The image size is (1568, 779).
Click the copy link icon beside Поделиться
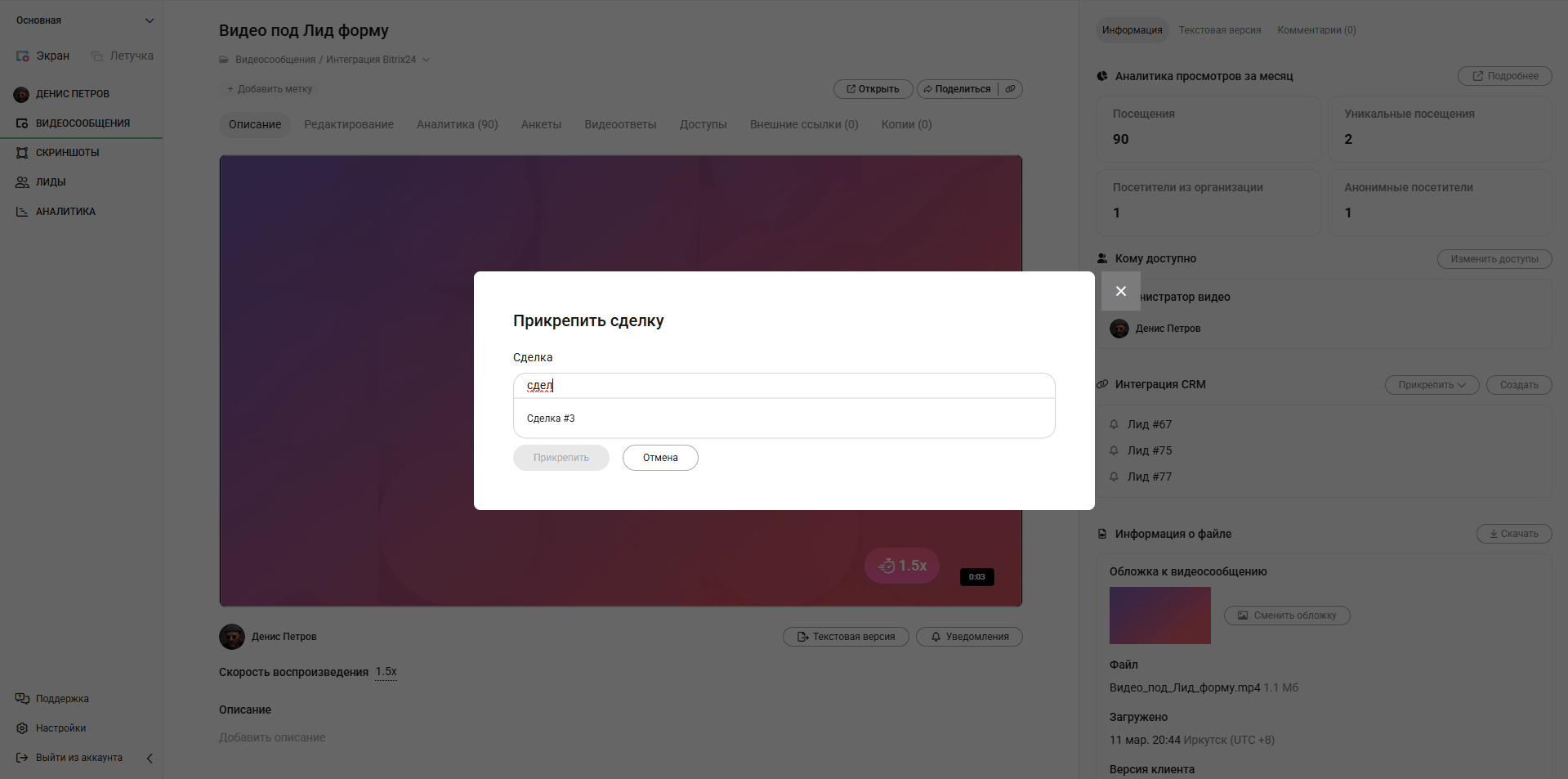1011,89
